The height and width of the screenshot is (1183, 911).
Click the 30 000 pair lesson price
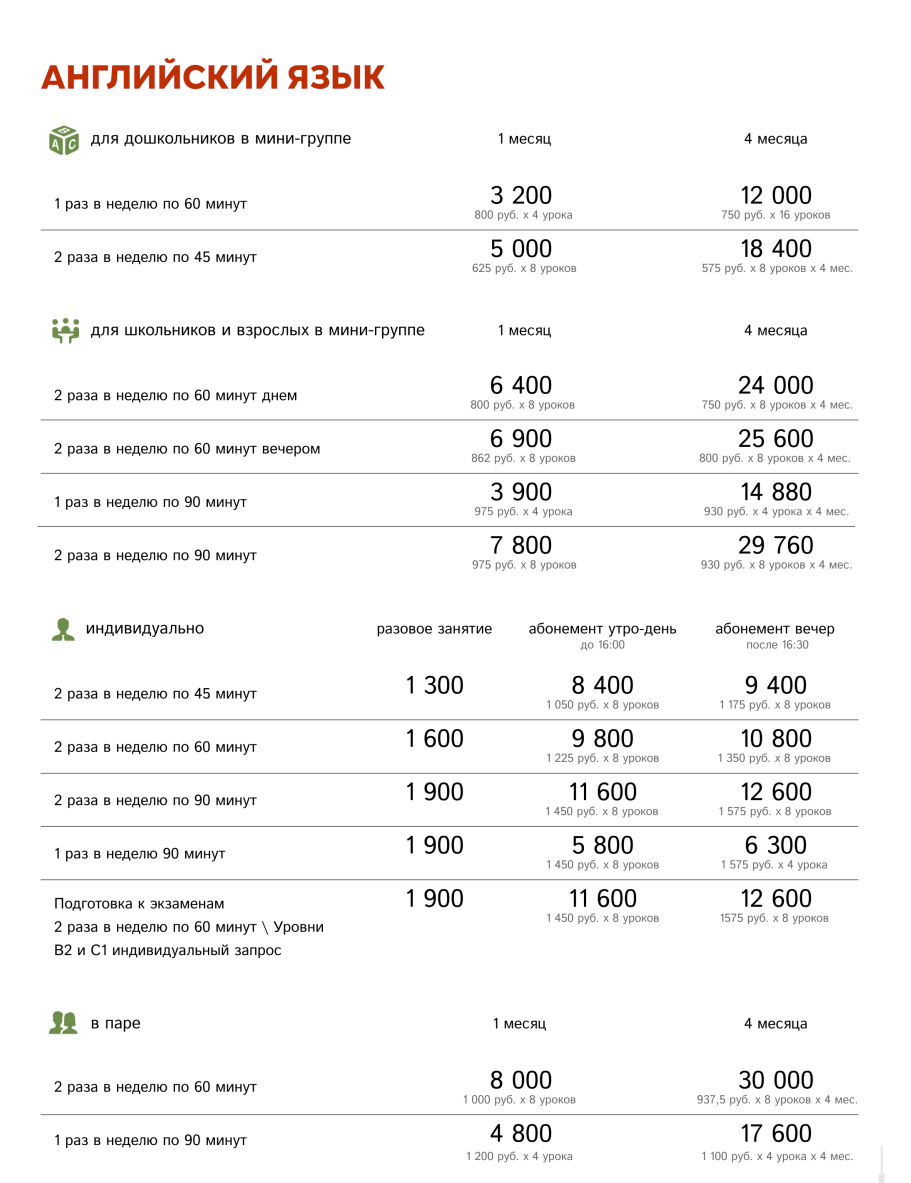click(x=776, y=1080)
